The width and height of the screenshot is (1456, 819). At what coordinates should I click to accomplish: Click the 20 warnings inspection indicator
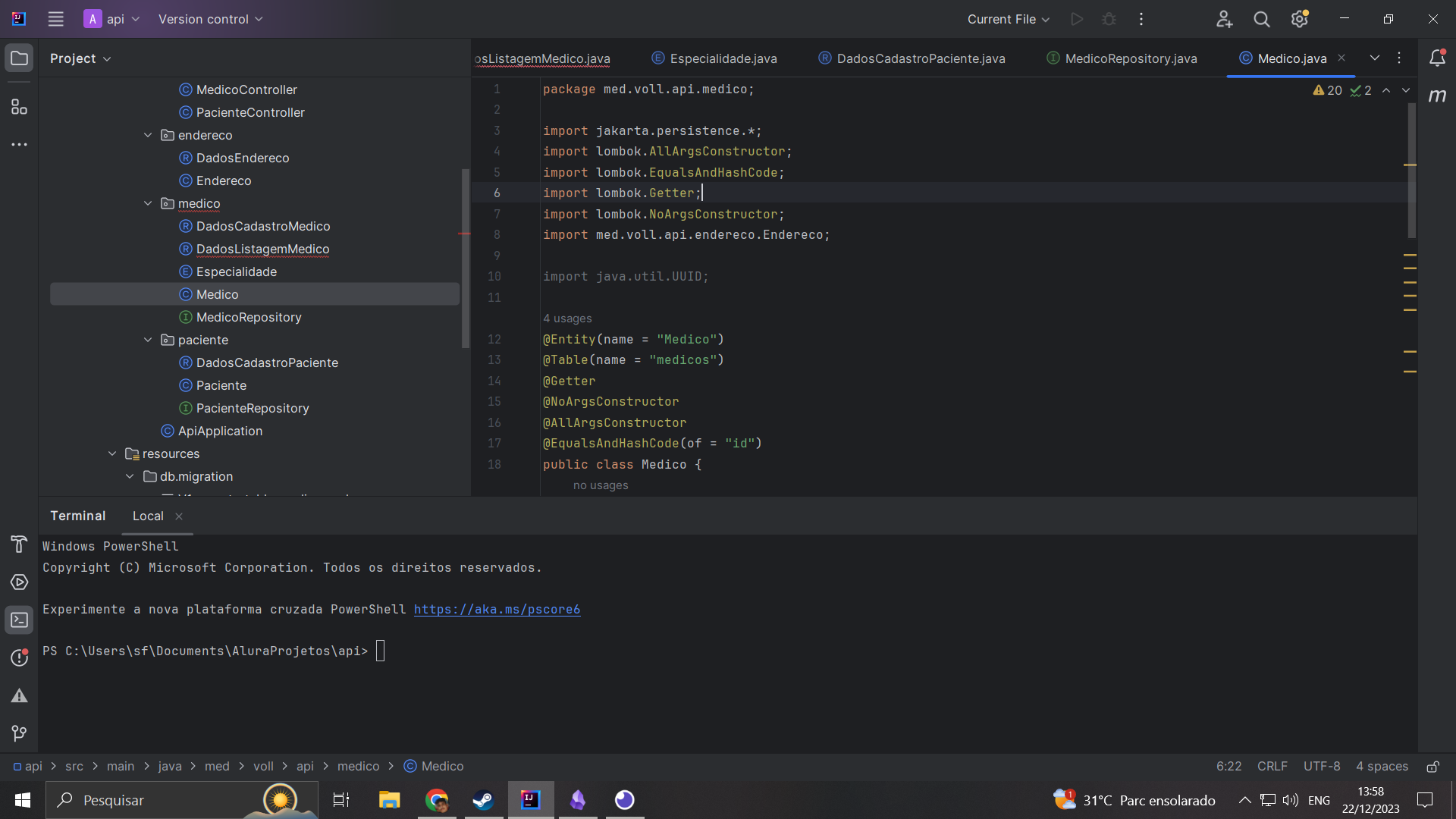[1327, 90]
